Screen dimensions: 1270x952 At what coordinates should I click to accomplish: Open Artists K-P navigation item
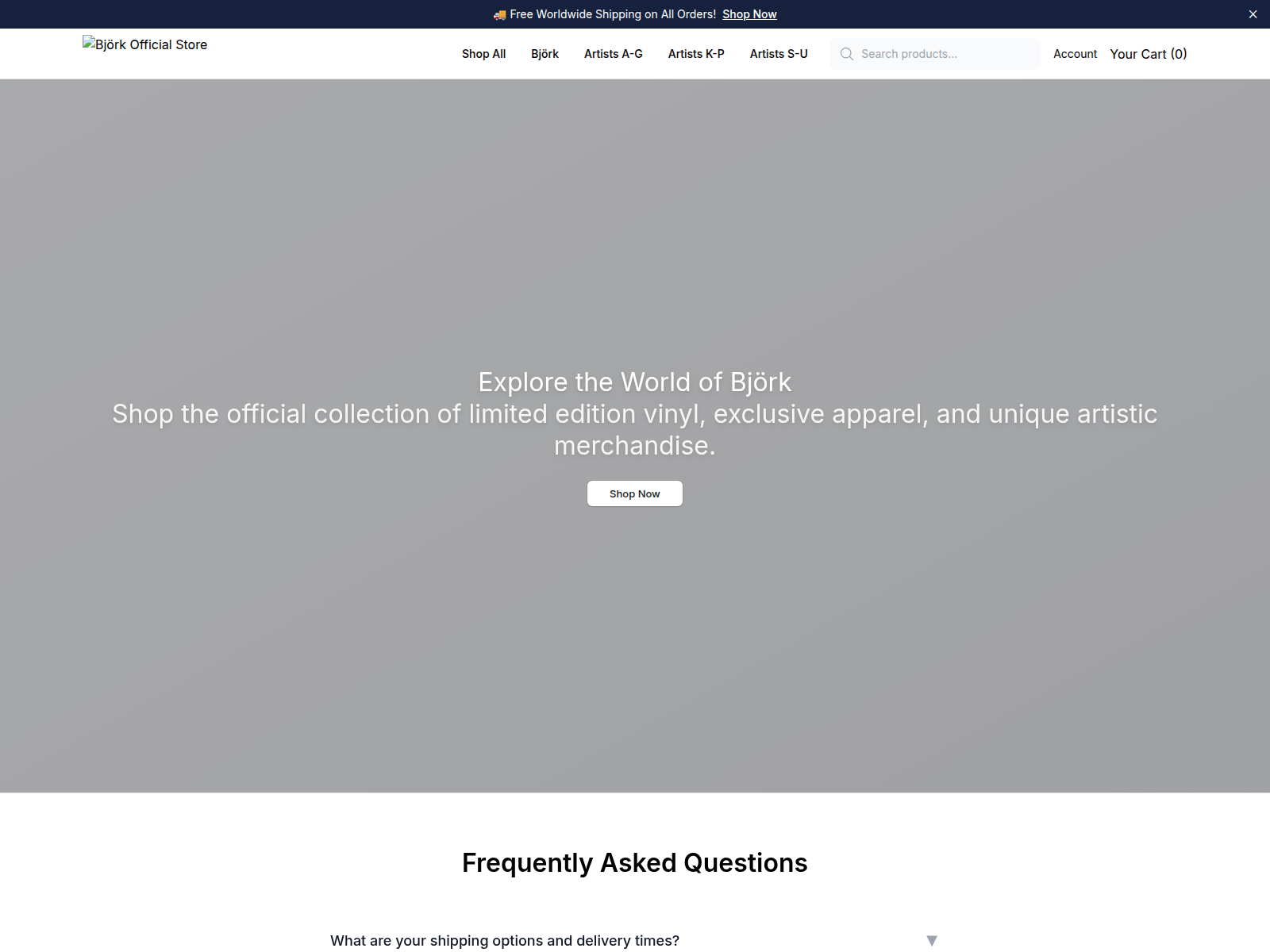[x=696, y=54]
